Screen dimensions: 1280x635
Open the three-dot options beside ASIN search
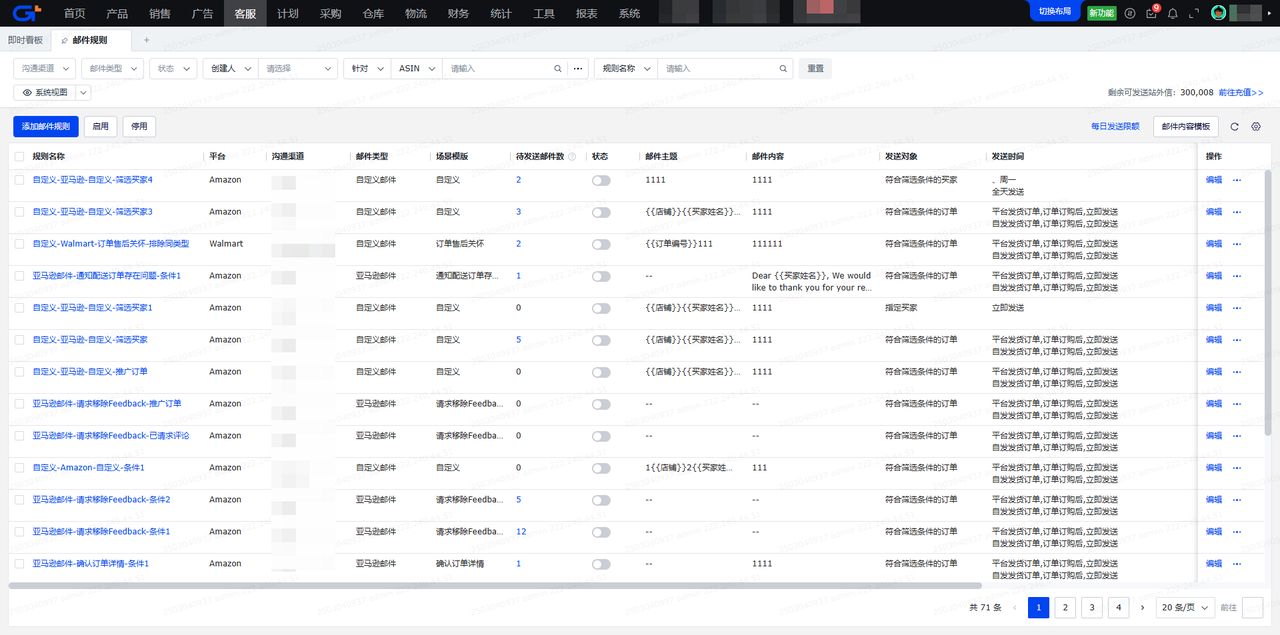click(578, 69)
